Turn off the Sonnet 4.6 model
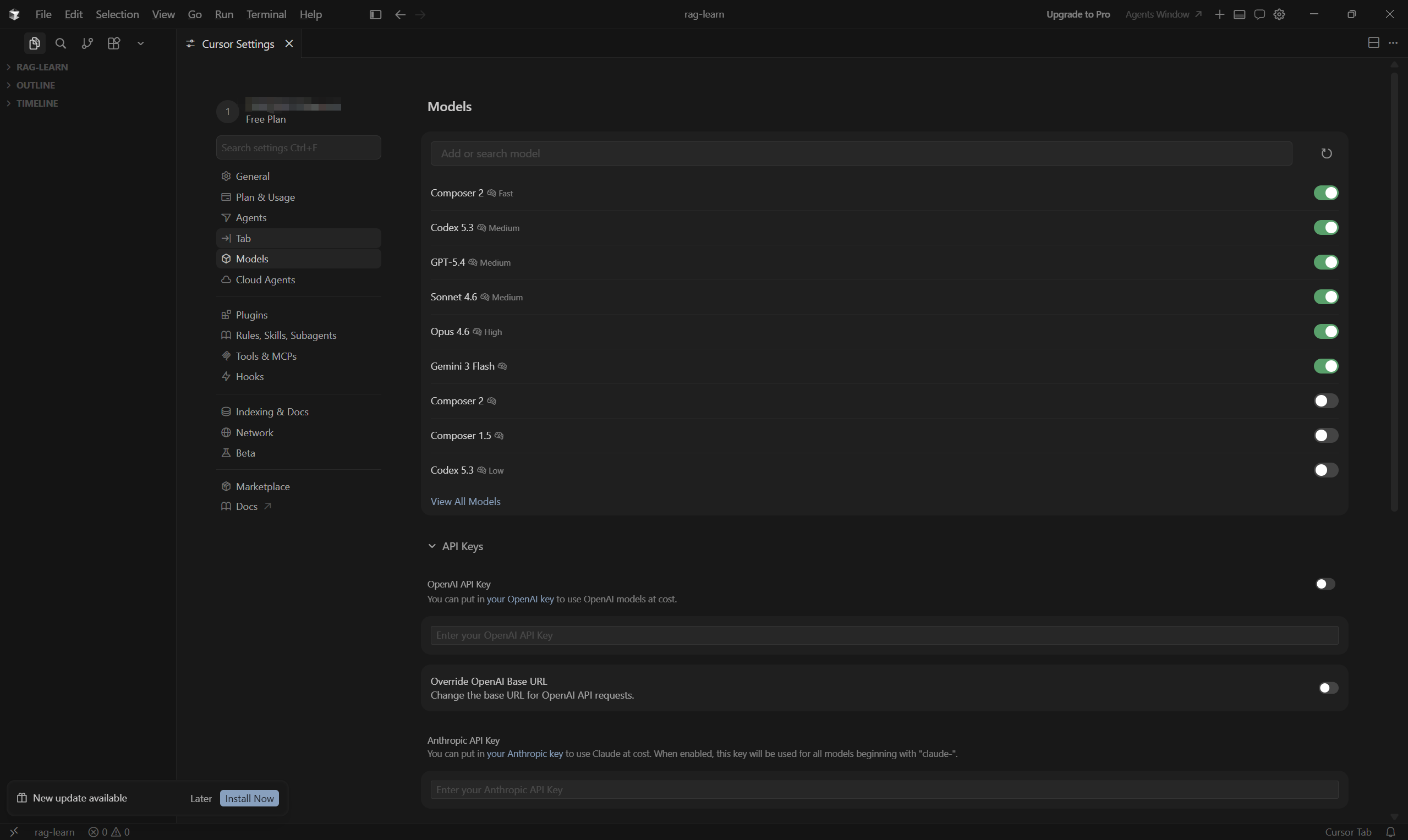Image resolution: width=1408 pixels, height=840 pixels. (x=1326, y=297)
